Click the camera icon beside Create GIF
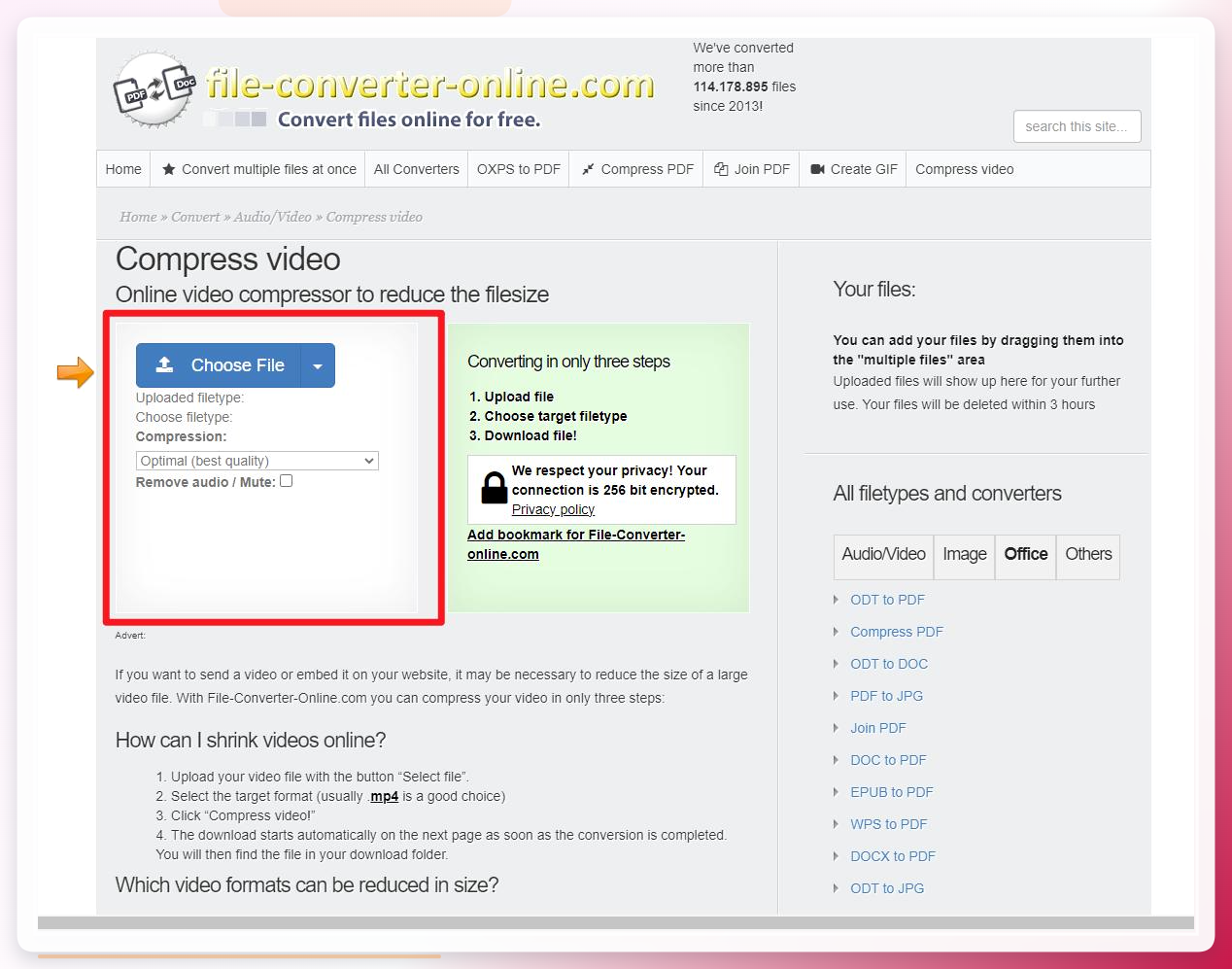Viewport: 1232px width, 969px height. (818, 169)
